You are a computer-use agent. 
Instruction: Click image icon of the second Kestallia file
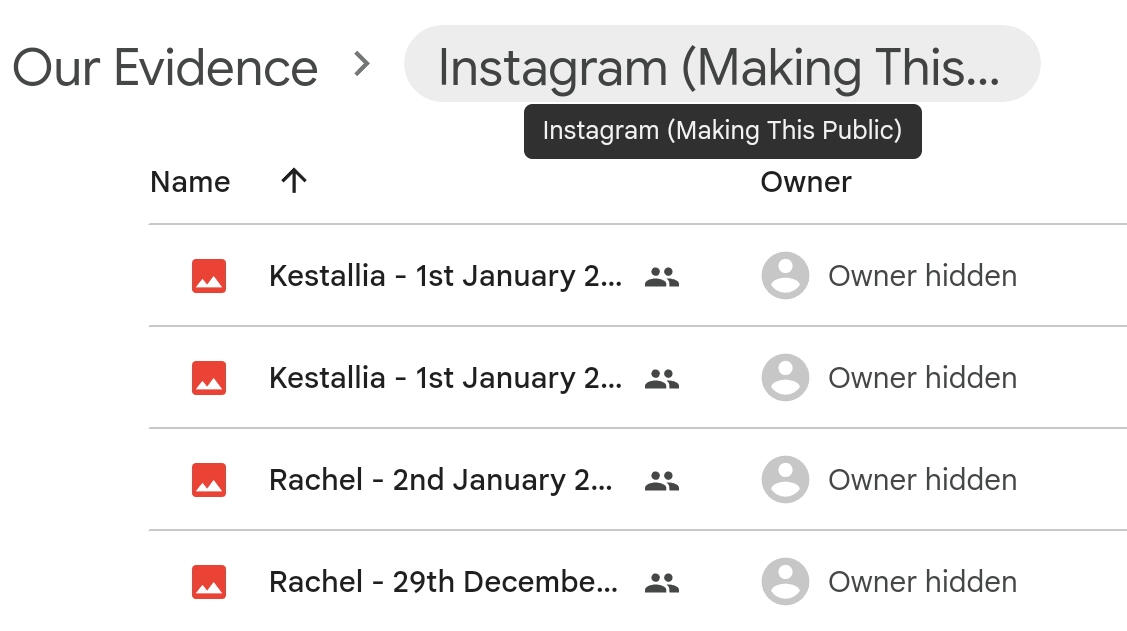point(209,378)
